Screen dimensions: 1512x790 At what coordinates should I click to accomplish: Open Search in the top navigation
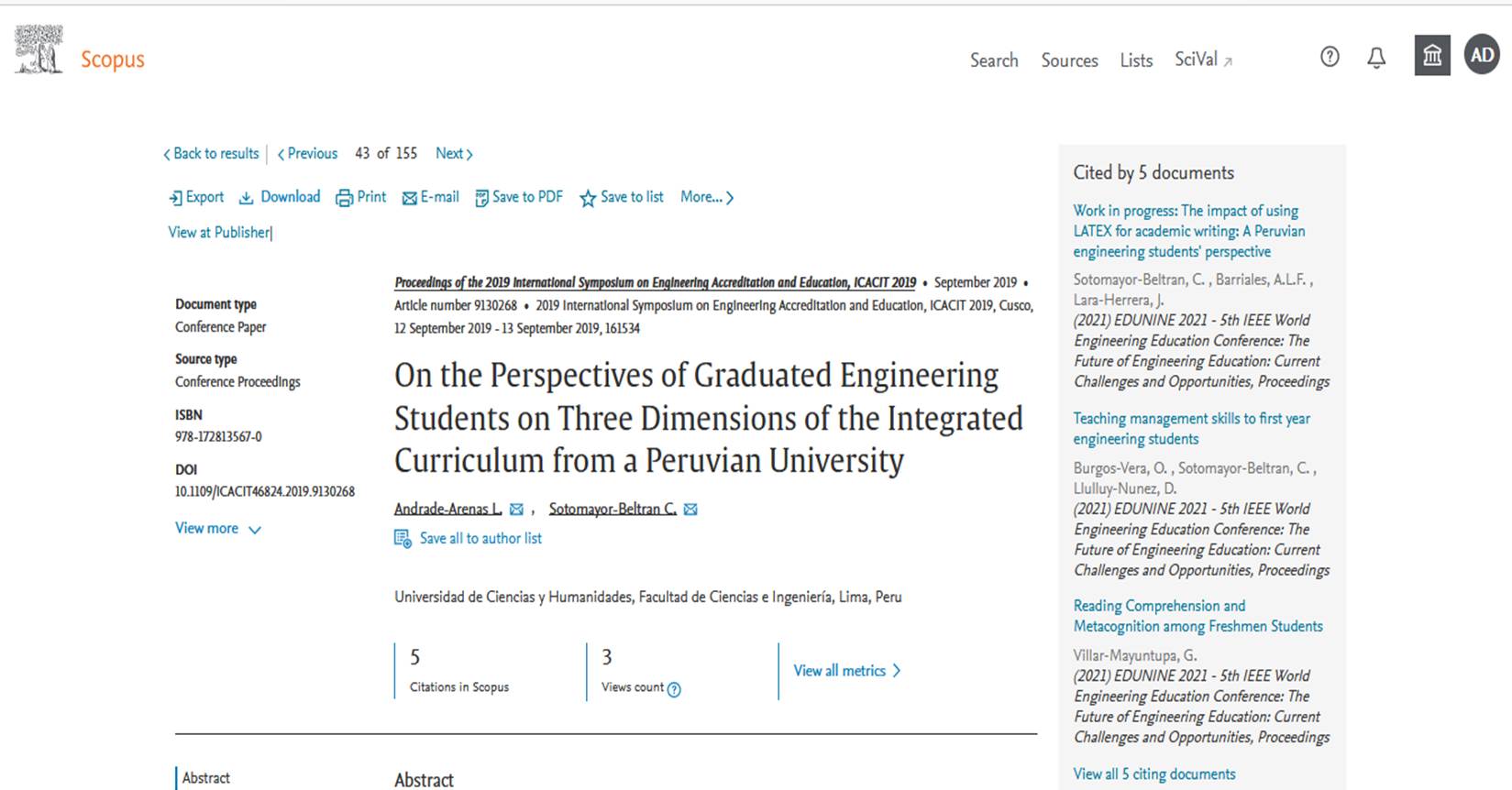pyautogui.click(x=994, y=60)
